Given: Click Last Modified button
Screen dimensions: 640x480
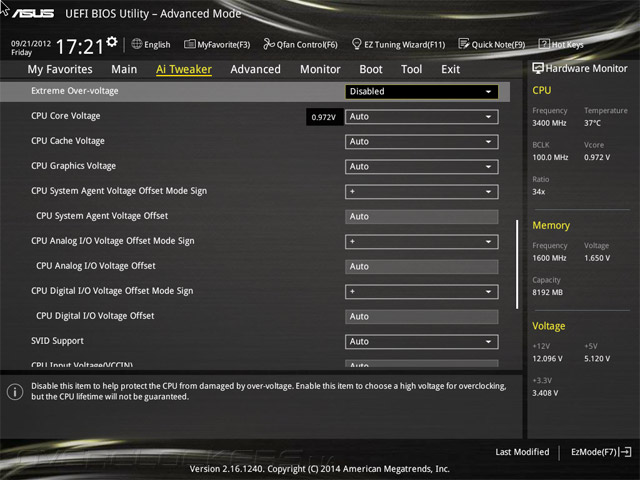Looking at the screenshot, I should pos(522,452).
